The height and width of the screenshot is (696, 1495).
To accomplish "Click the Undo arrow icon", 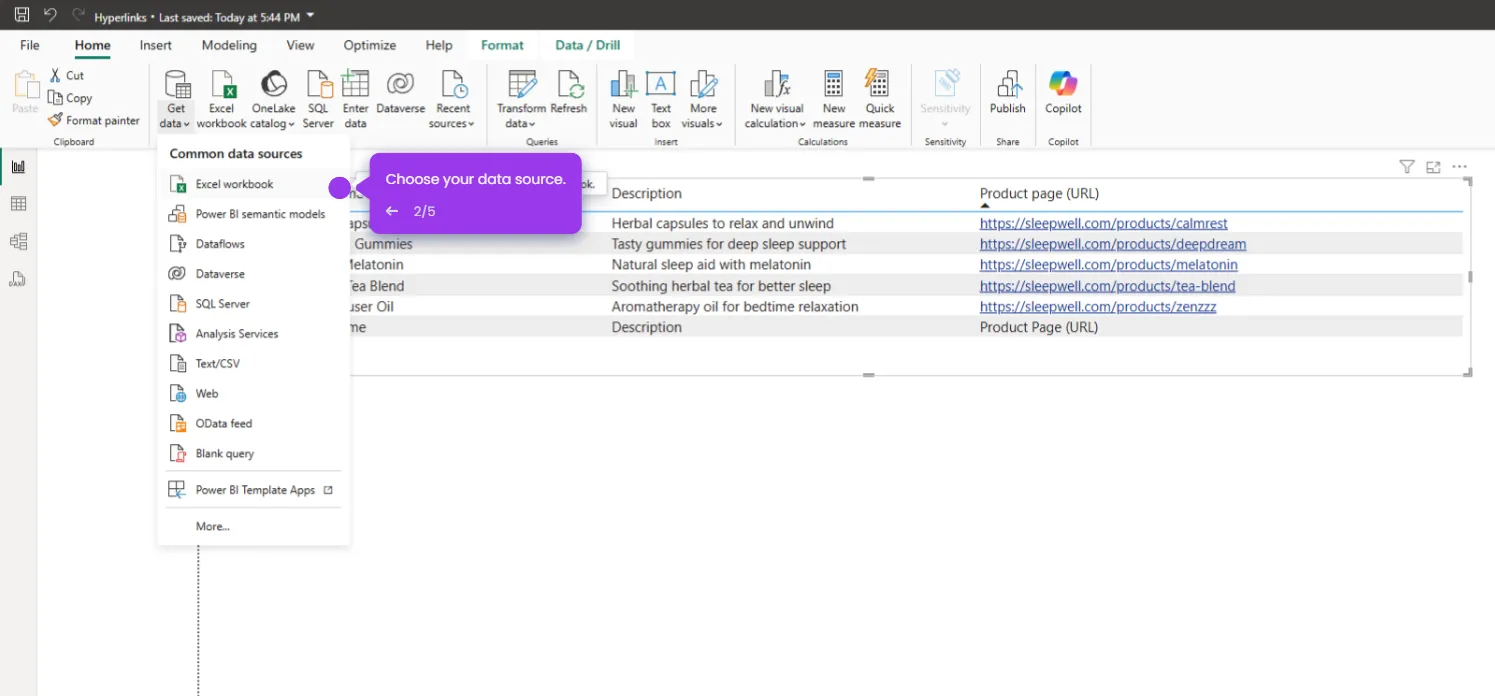I will click(50, 15).
